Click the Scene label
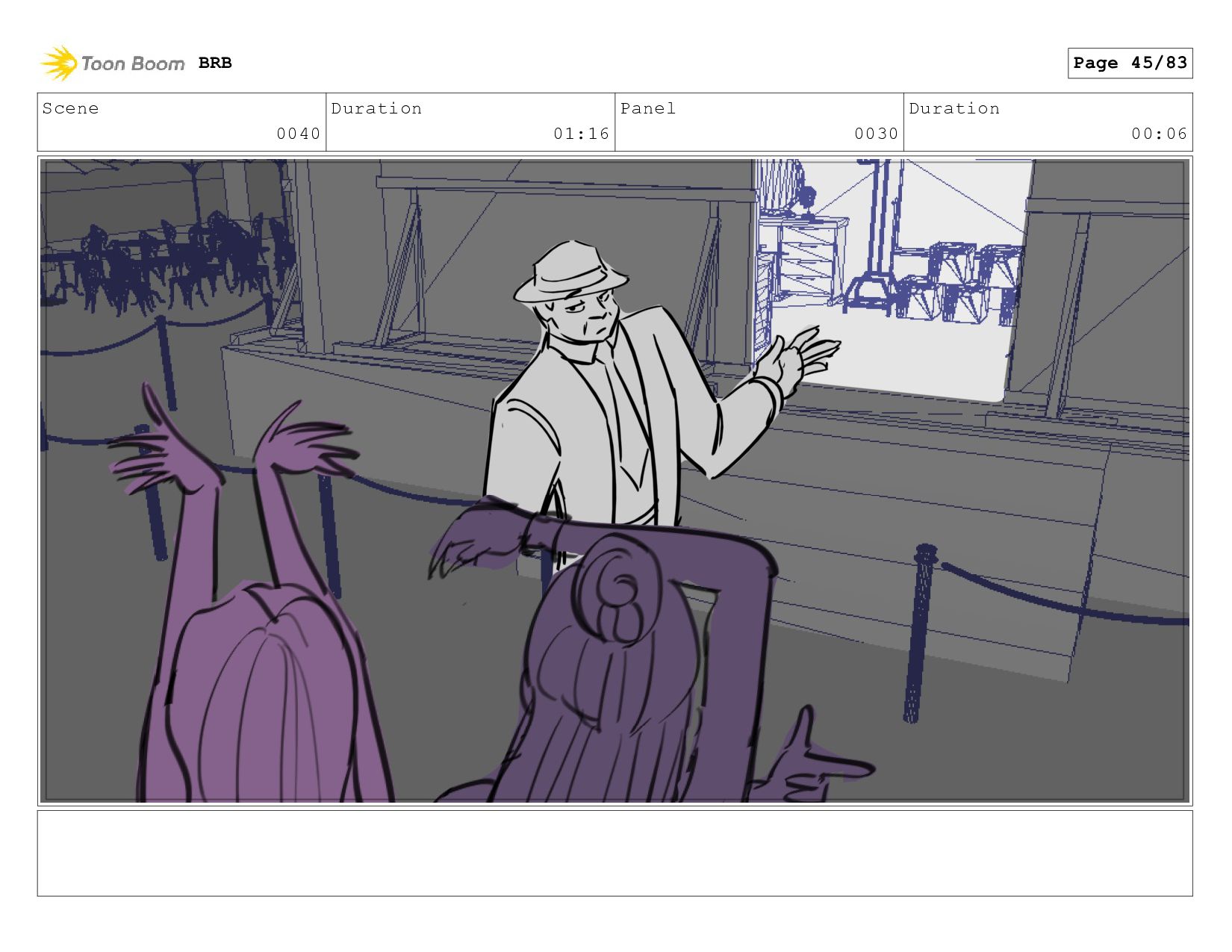The width and height of the screenshot is (1232, 952). pyautogui.click(x=70, y=108)
